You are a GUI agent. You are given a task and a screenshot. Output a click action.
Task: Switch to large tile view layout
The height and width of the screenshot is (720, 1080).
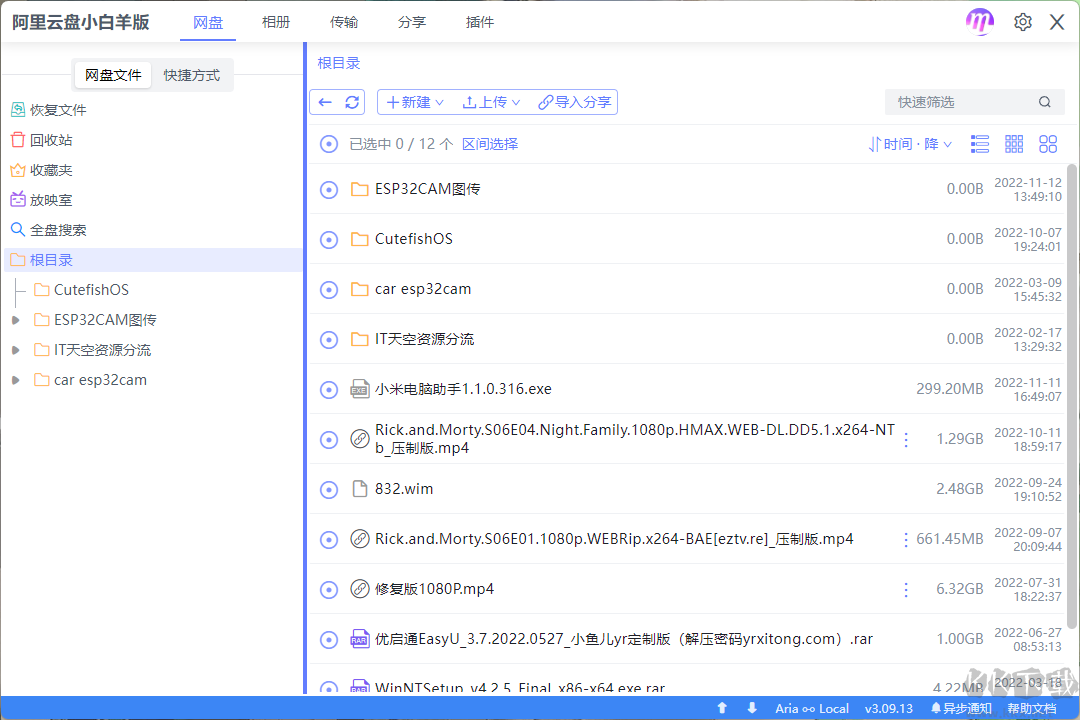pos(1048,143)
